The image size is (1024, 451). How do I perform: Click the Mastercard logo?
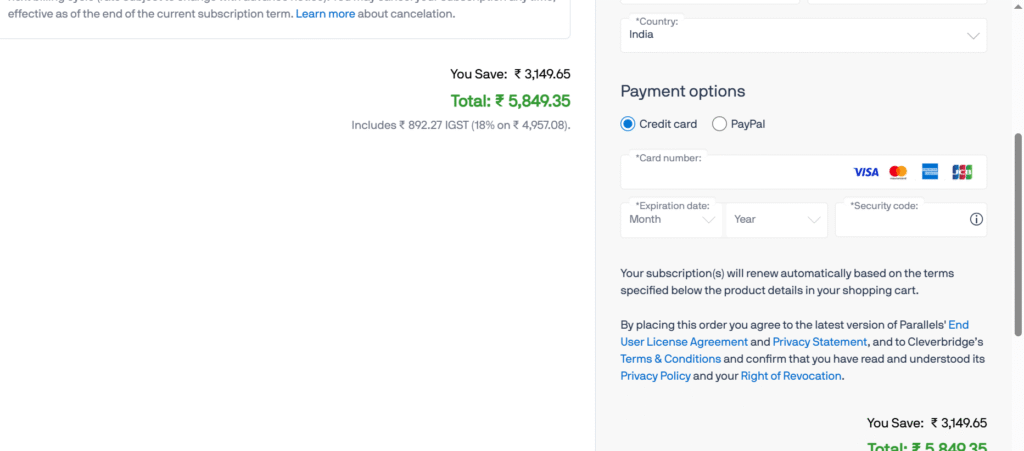(898, 172)
